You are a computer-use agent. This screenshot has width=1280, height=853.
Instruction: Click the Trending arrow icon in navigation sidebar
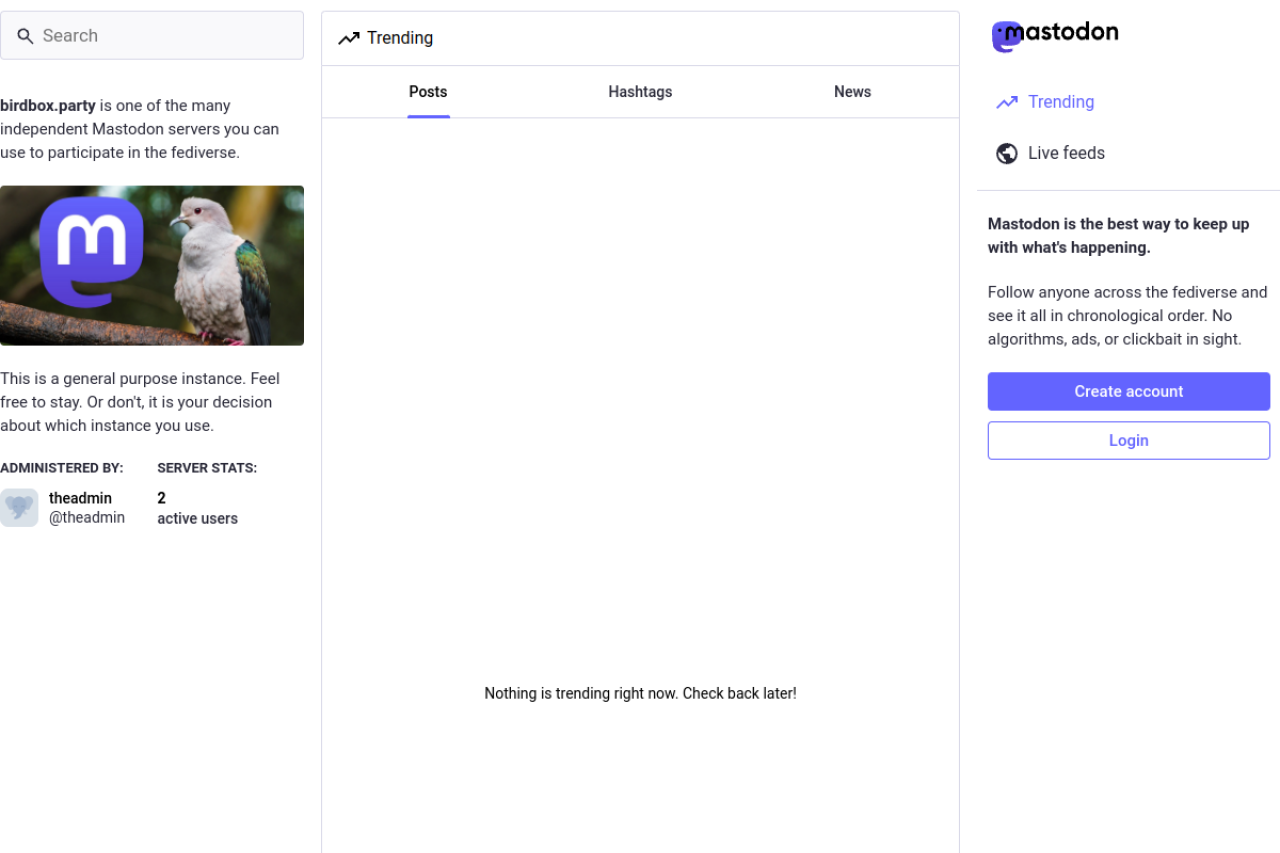(x=1006, y=102)
